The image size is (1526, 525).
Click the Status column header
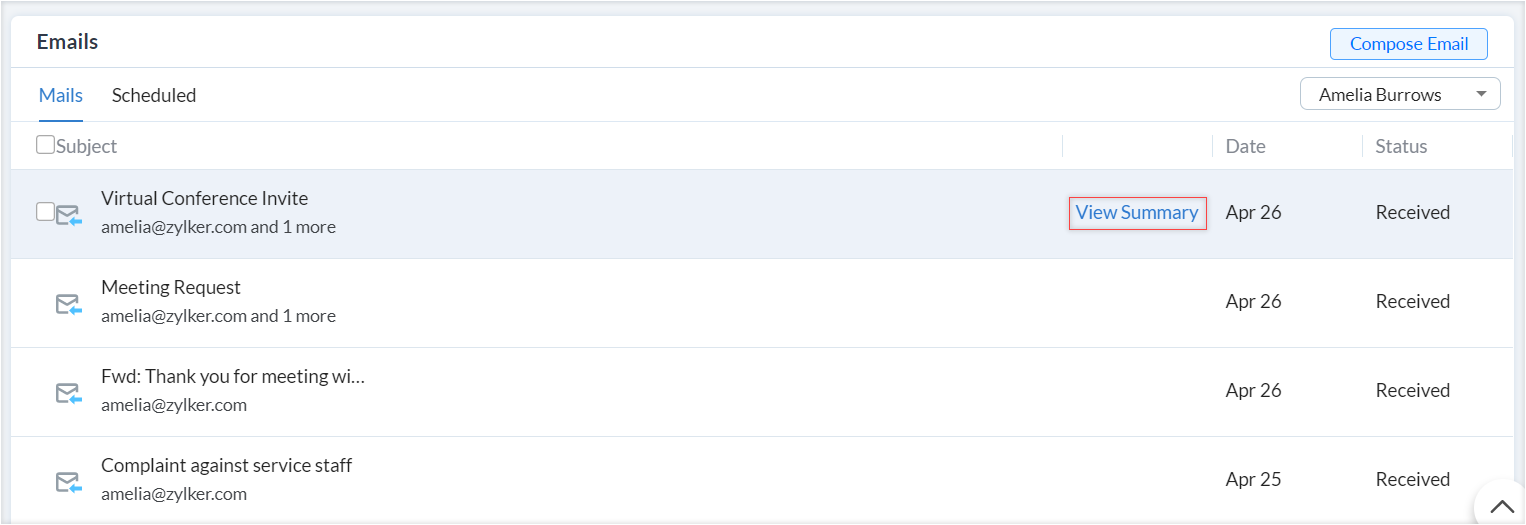tap(1401, 146)
